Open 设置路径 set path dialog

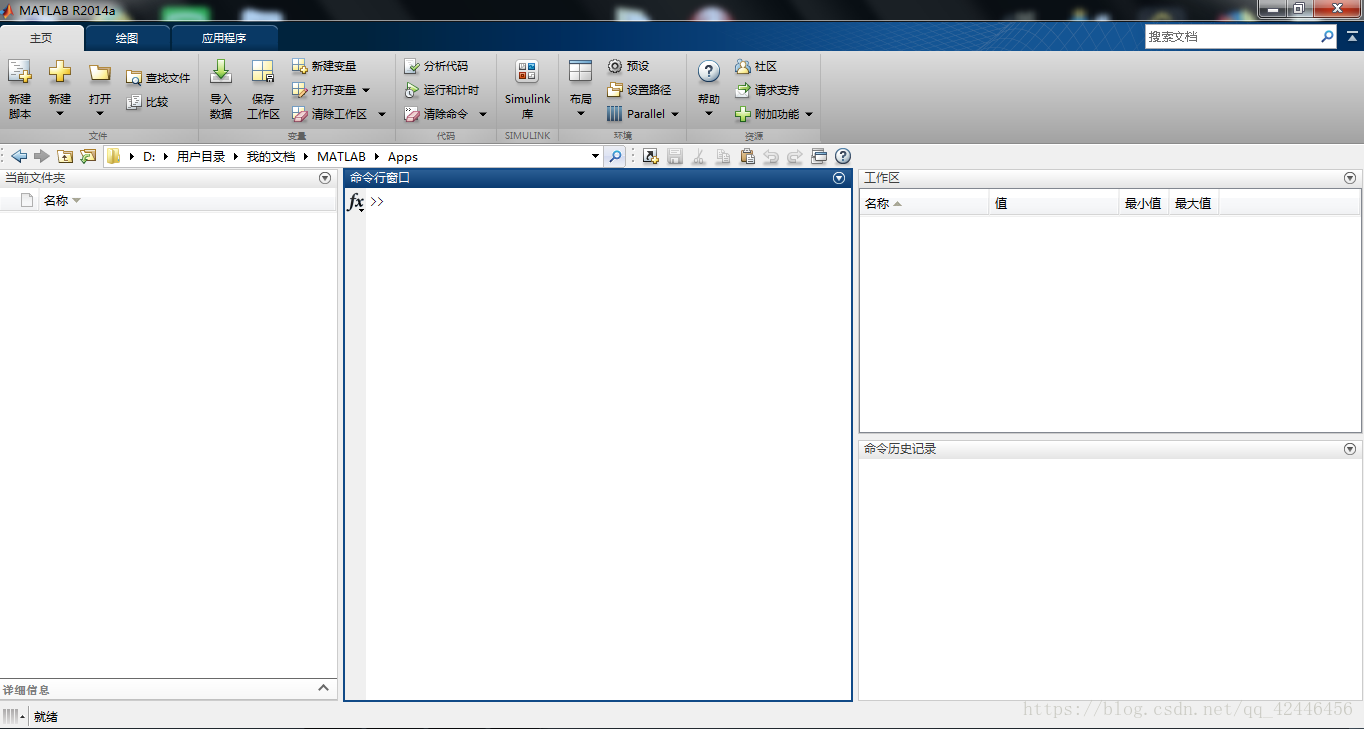point(639,90)
